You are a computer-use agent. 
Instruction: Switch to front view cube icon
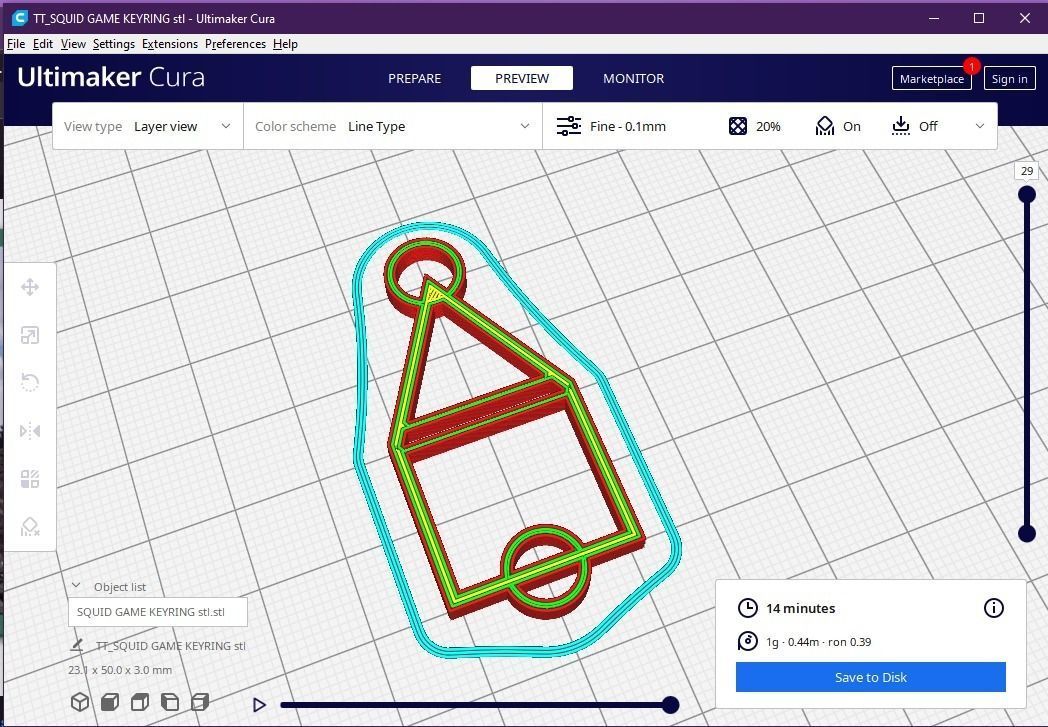tap(110, 702)
